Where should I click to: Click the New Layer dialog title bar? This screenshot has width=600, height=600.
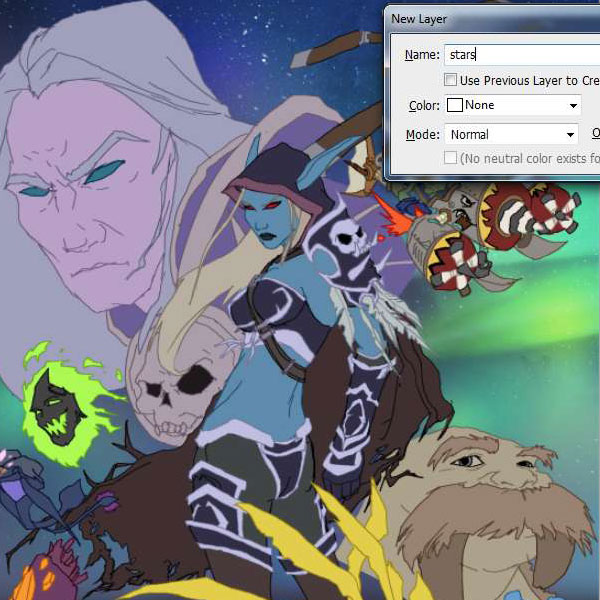coord(493,18)
